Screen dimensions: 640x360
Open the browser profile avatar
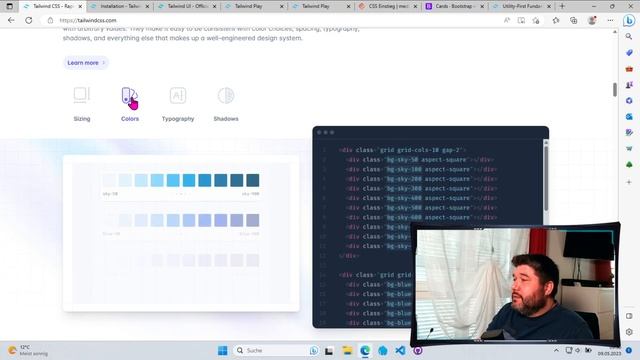[x=592, y=20]
